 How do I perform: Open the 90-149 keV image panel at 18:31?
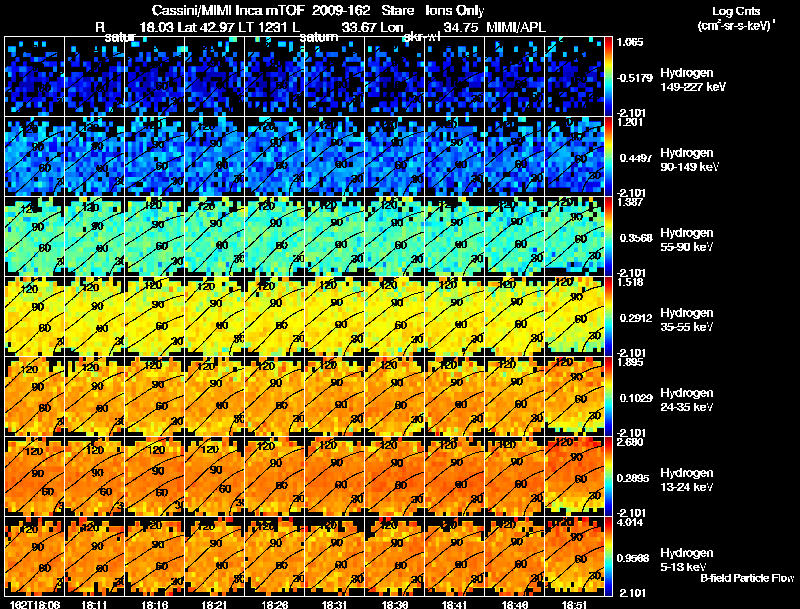point(335,157)
